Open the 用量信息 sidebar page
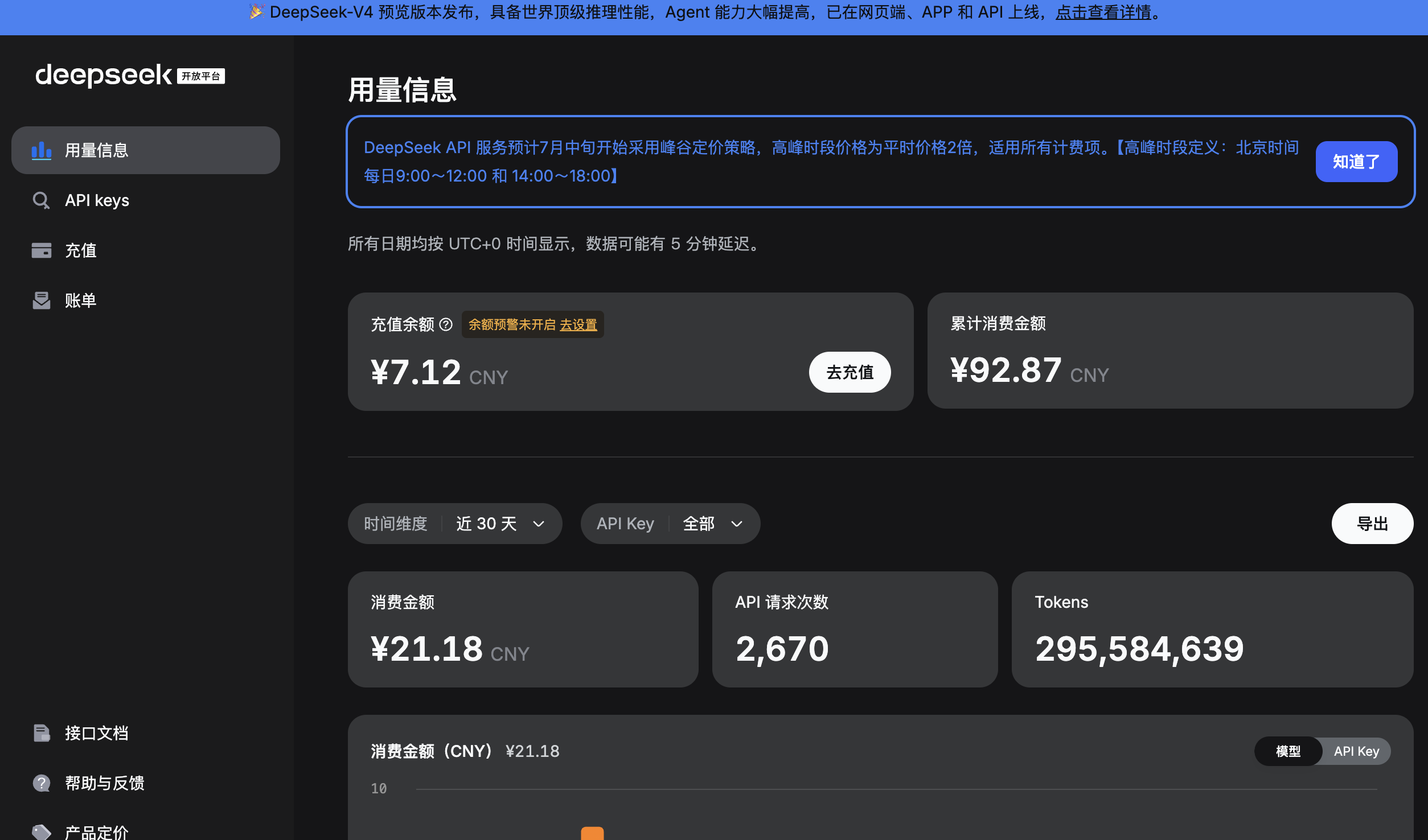 pyautogui.click(x=146, y=151)
